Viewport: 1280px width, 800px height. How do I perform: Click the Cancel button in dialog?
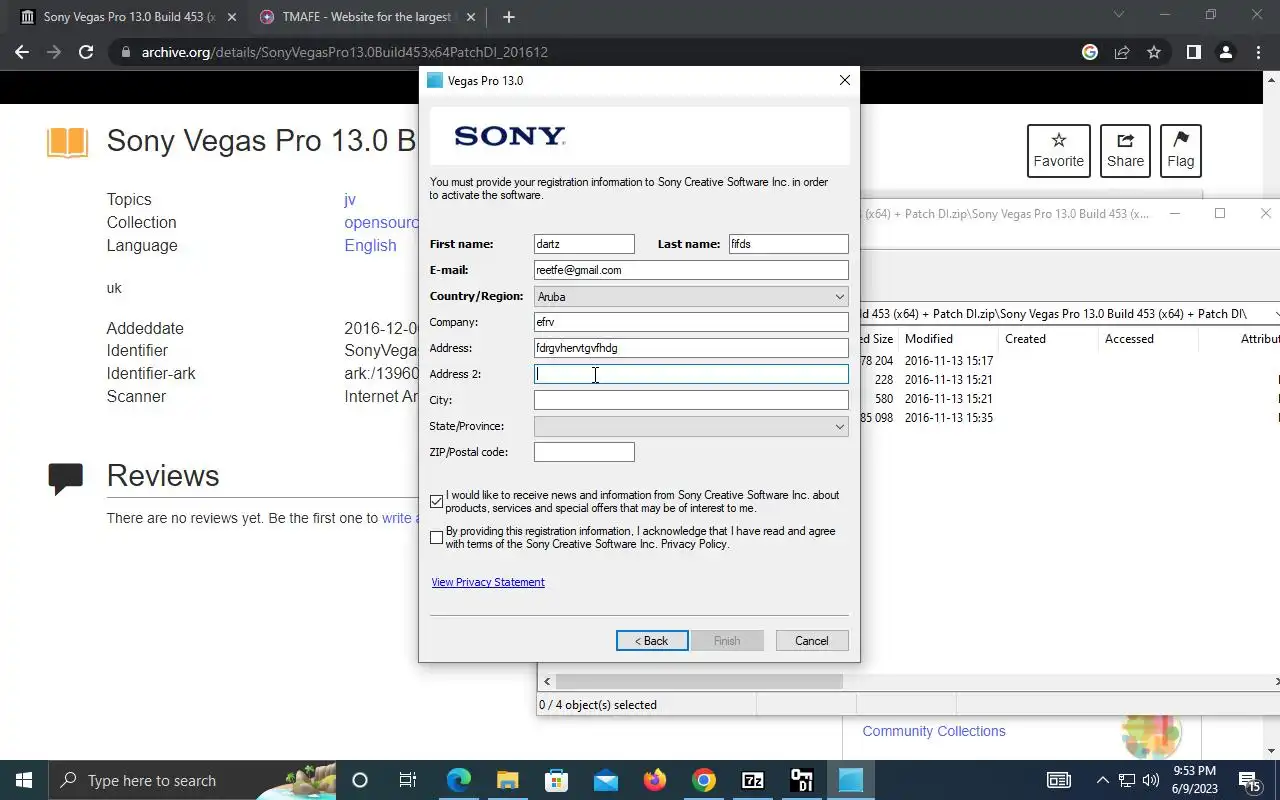(812, 641)
